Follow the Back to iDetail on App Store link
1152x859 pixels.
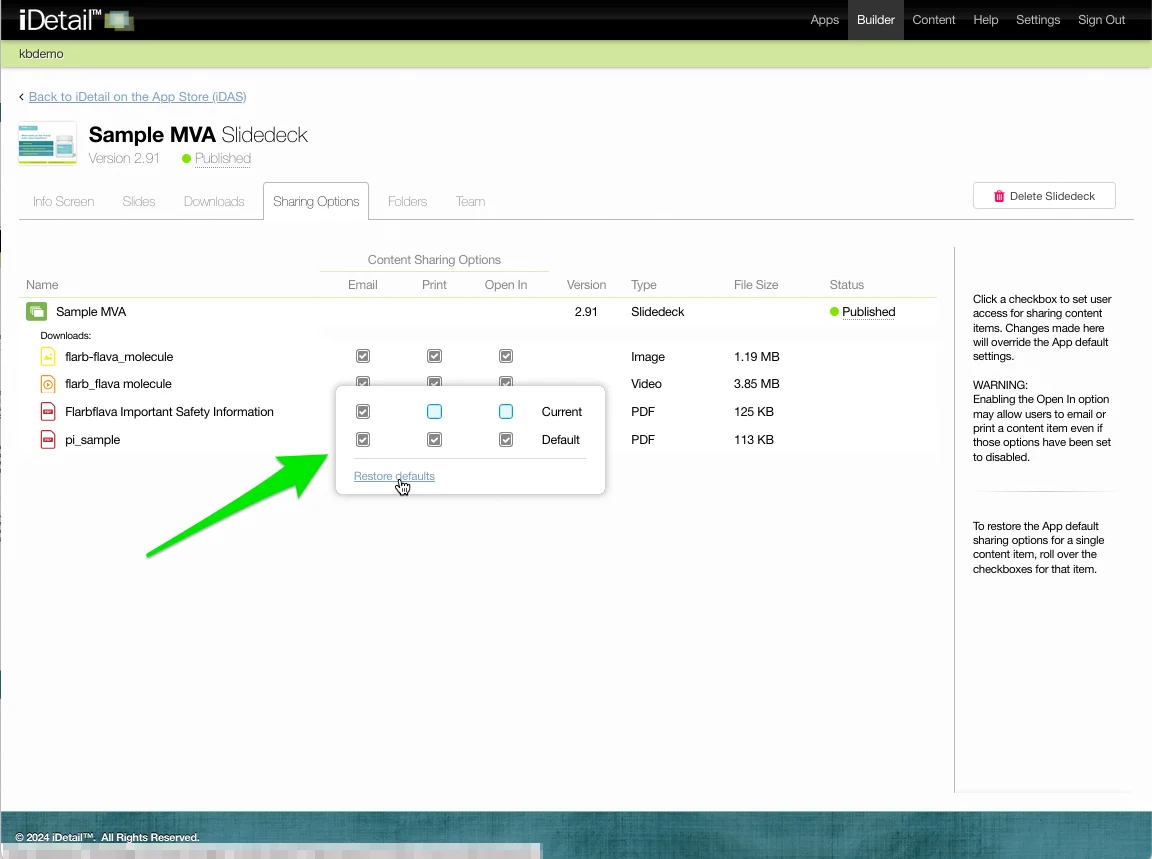(x=137, y=97)
